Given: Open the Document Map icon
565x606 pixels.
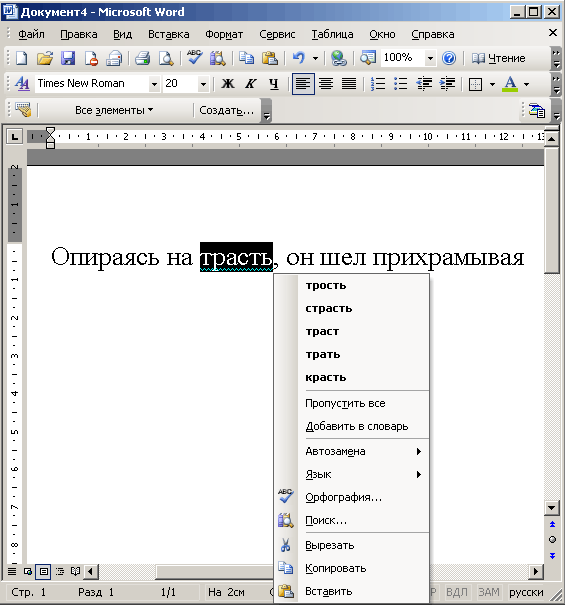Looking at the screenshot, I should [x=368, y=58].
